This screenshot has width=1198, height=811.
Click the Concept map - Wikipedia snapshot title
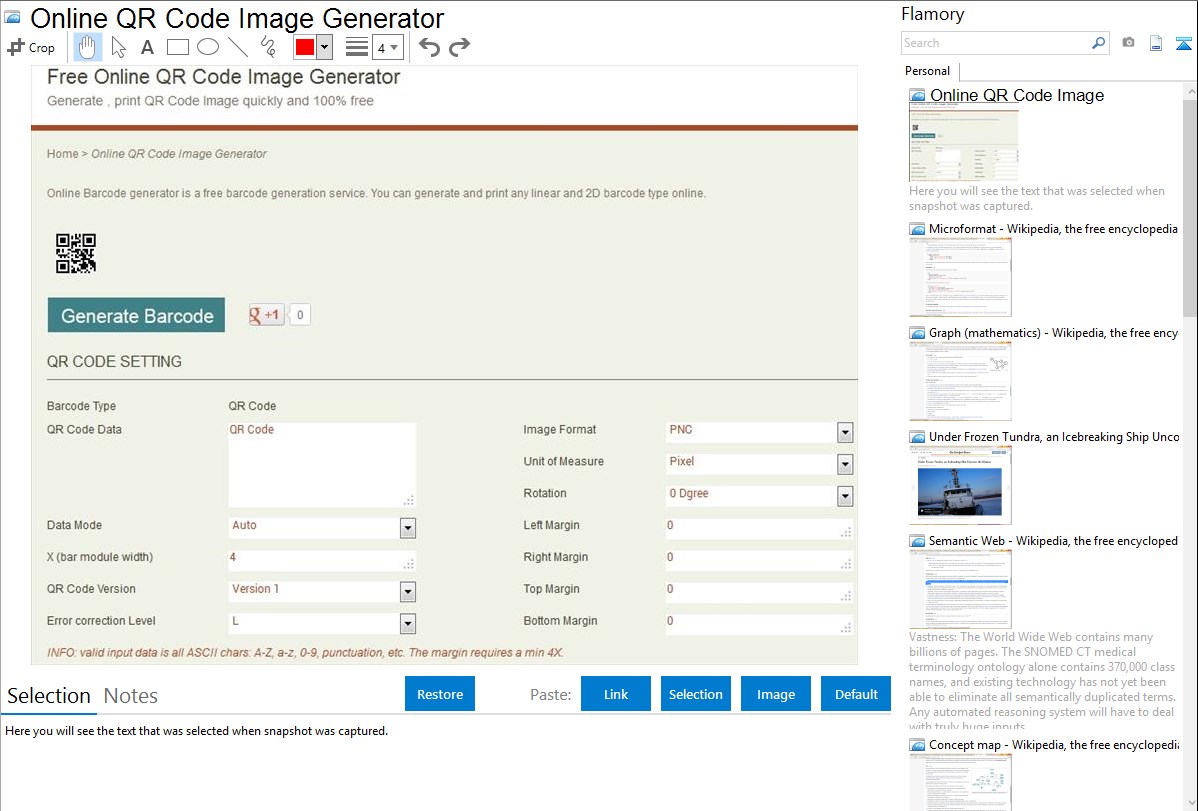point(1054,745)
